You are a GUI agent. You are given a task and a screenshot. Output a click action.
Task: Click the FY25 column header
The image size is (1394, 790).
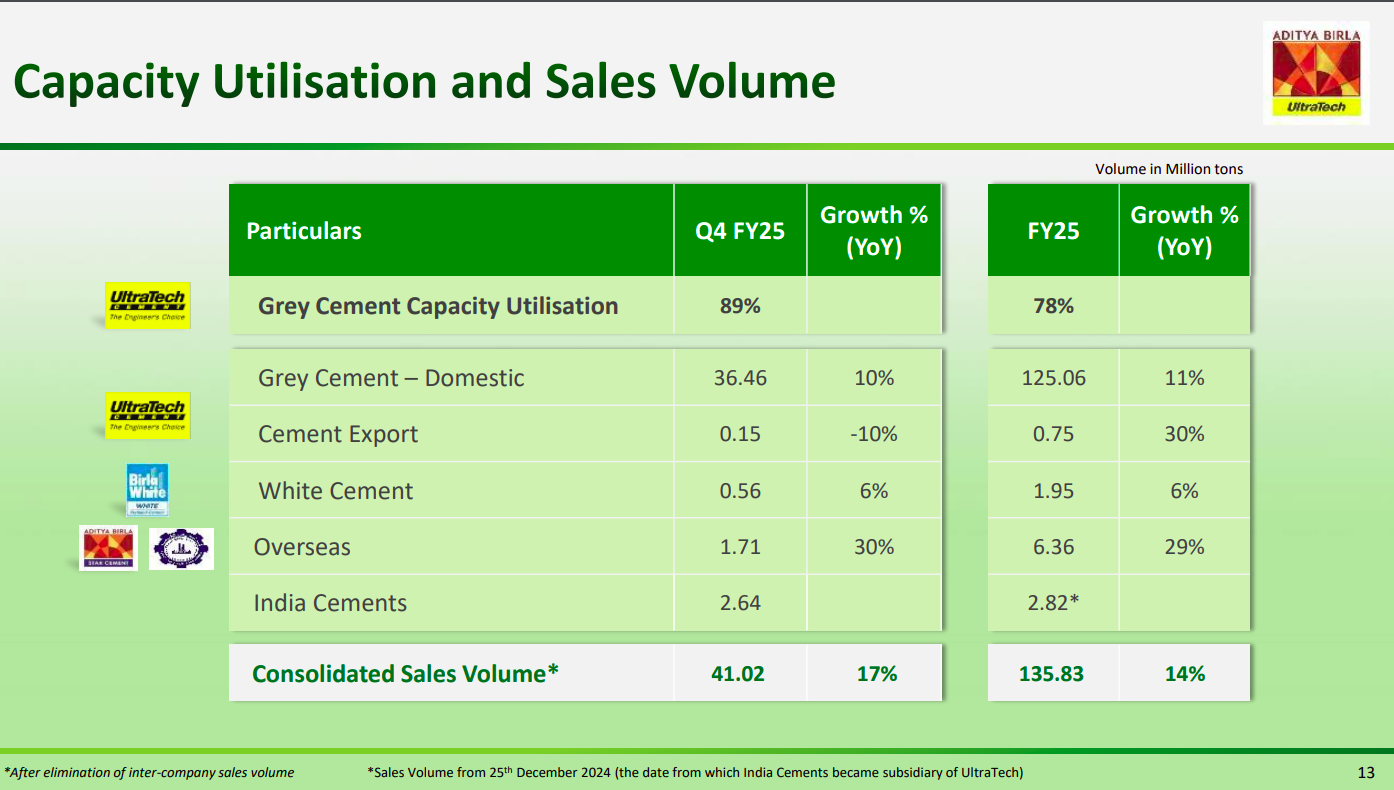[1053, 231]
